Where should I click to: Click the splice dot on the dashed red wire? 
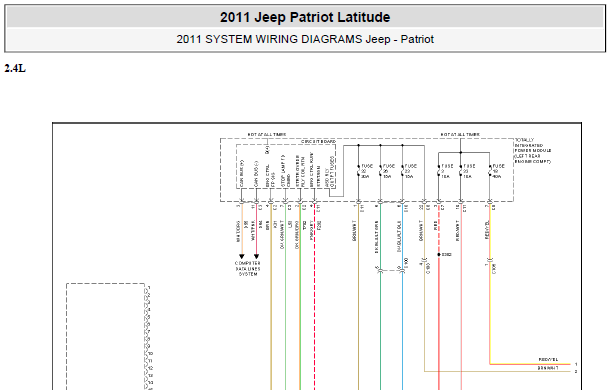[439, 255]
